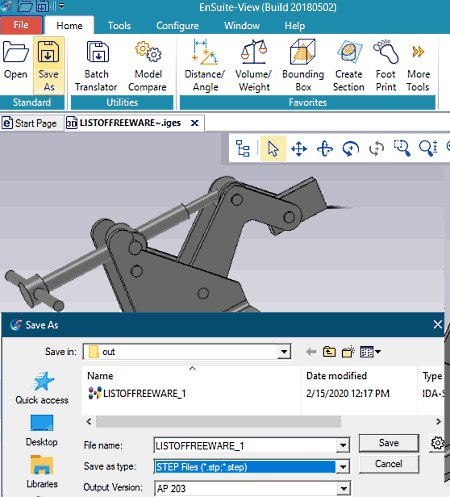Click the 2/15/2020 12:17 PM date cell

pos(348,393)
